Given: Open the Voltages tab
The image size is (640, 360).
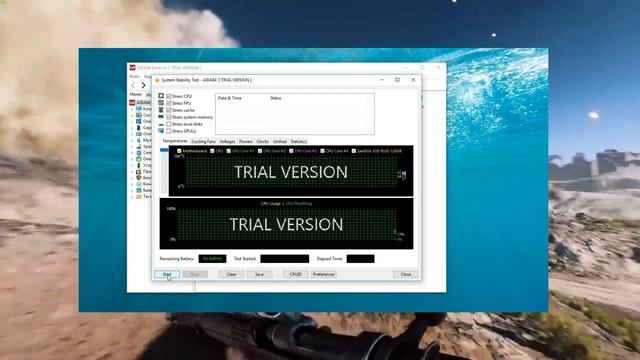Looking at the screenshot, I should (x=227, y=141).
